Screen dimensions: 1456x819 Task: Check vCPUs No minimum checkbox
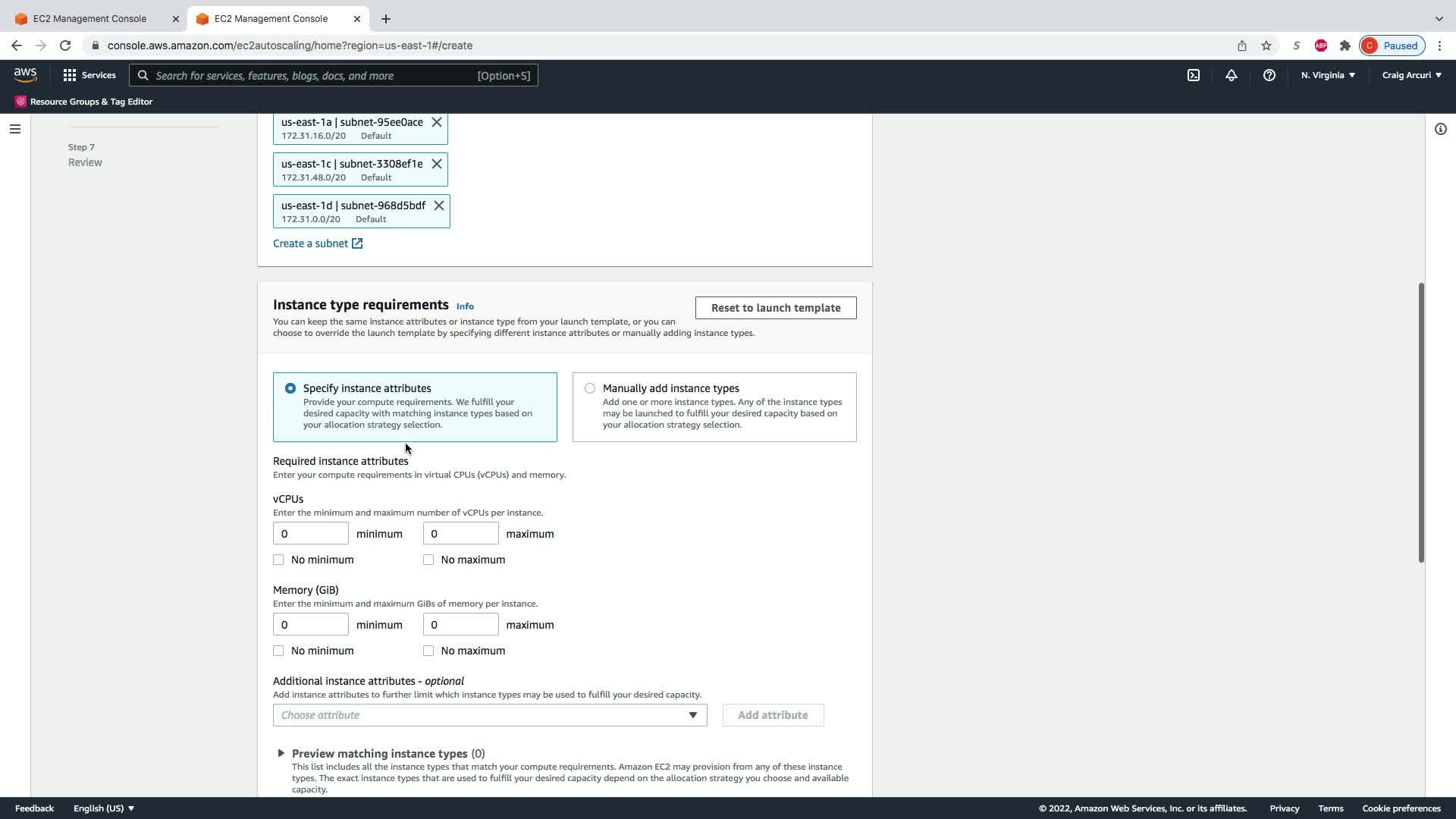tap(278, 560)
